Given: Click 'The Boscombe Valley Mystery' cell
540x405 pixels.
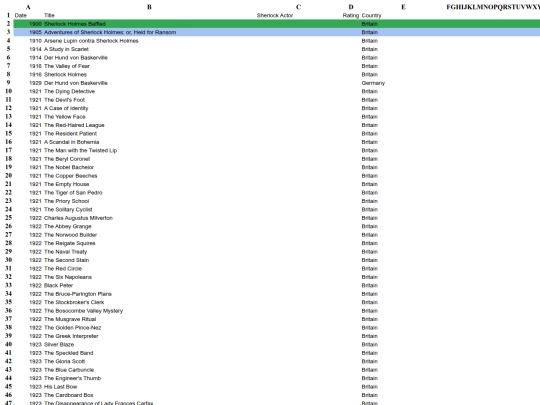Looking at the screenshot, I should coord(83,311).
